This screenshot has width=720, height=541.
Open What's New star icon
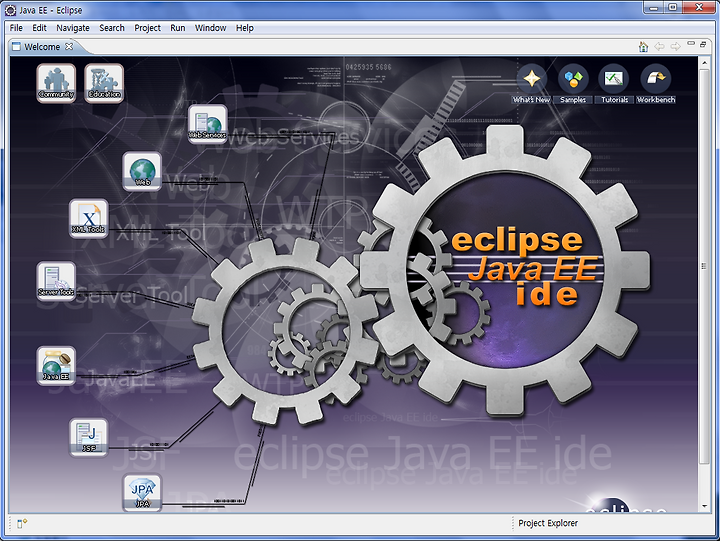tap(531, 79)
